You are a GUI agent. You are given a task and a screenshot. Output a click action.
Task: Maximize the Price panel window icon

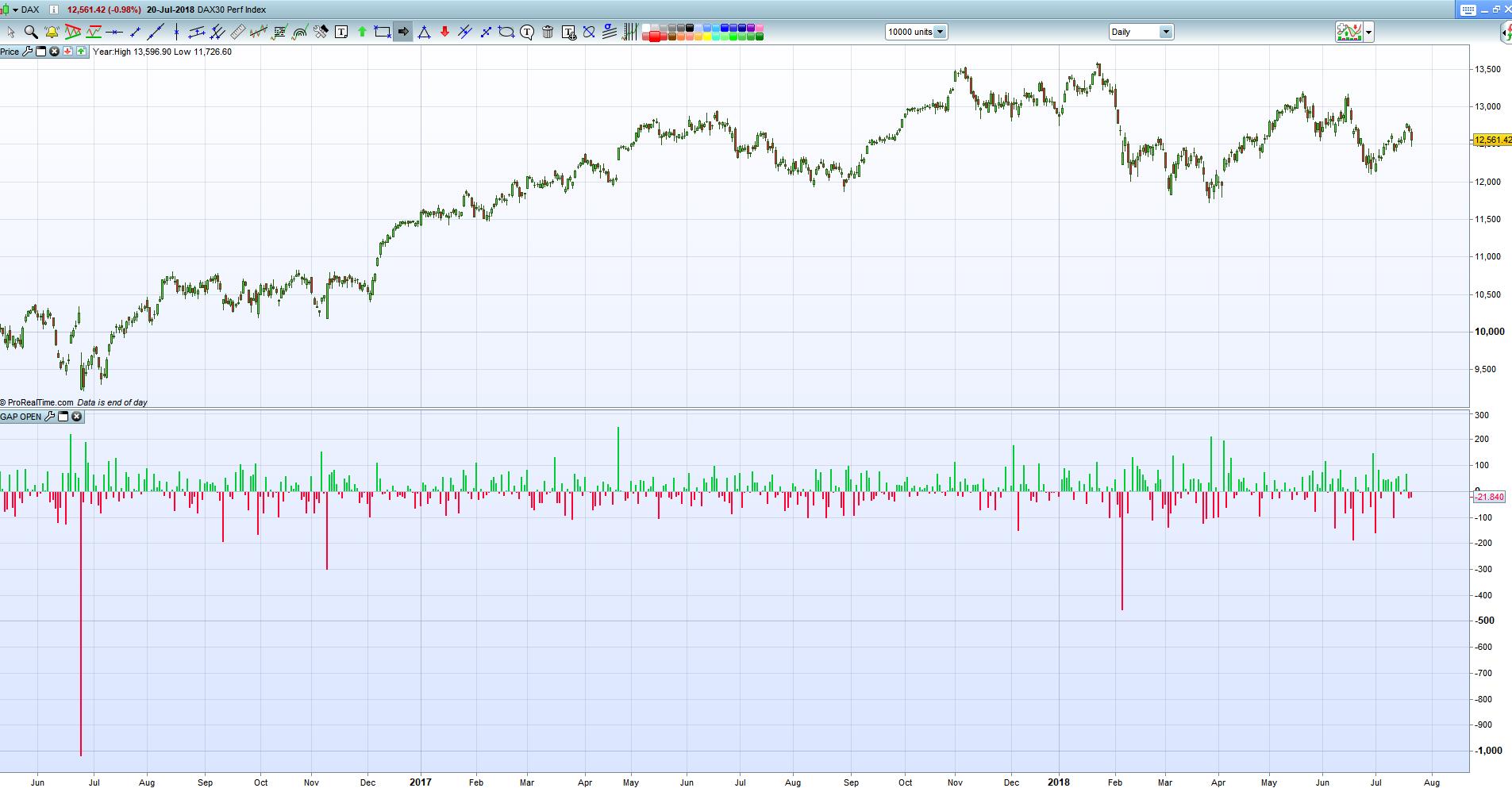(41, 52)
